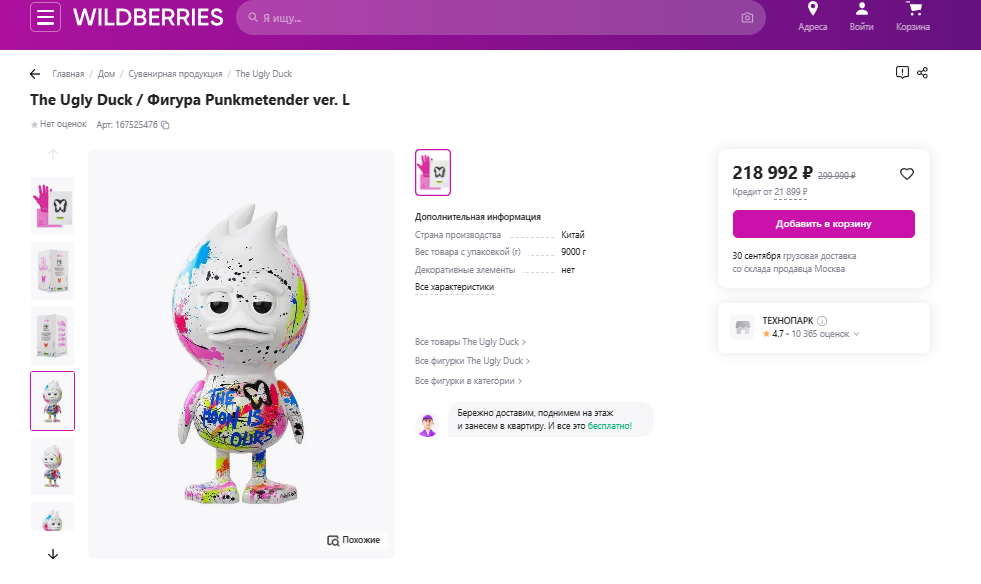The image size is (981, 584).
Task: Open the hamburger menu
Action: (x=46, y=17)
